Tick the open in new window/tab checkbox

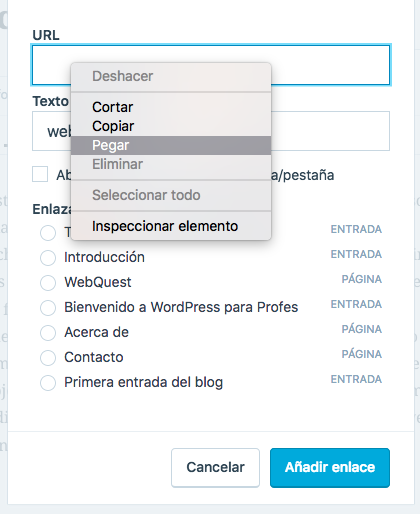[40, 174]
